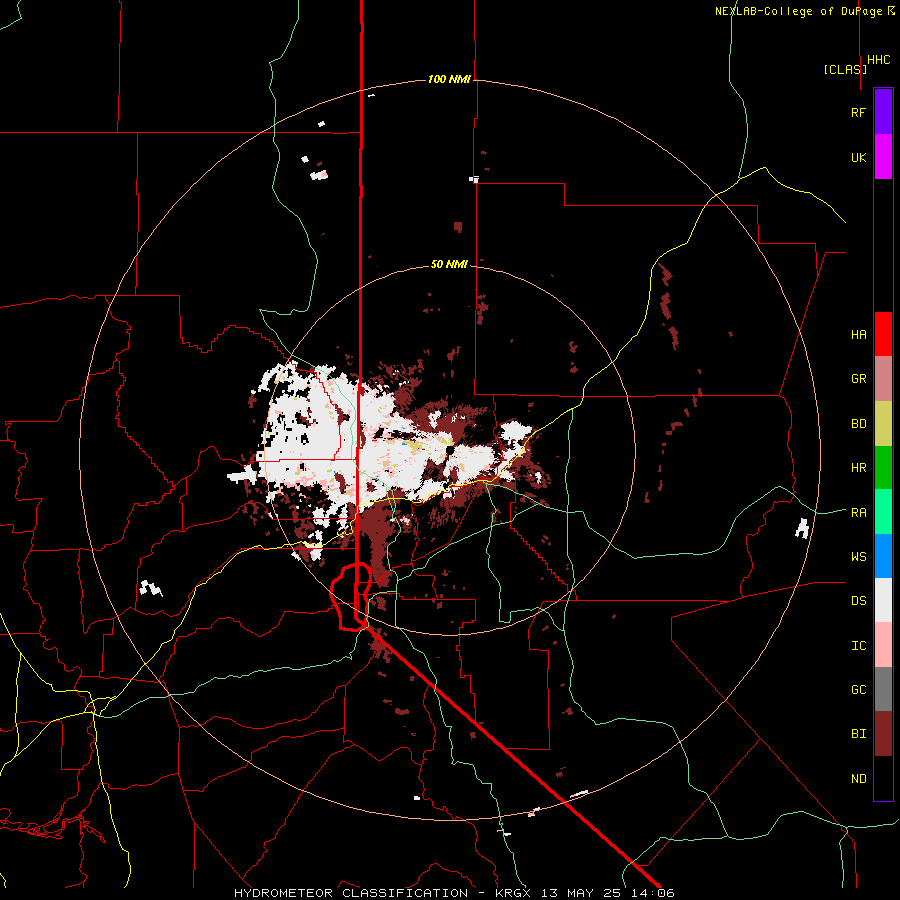Image resolution: width=900 pixels, height=900 pixels.
Task: Click the 'RA' legend label
Action: [858, 512]
